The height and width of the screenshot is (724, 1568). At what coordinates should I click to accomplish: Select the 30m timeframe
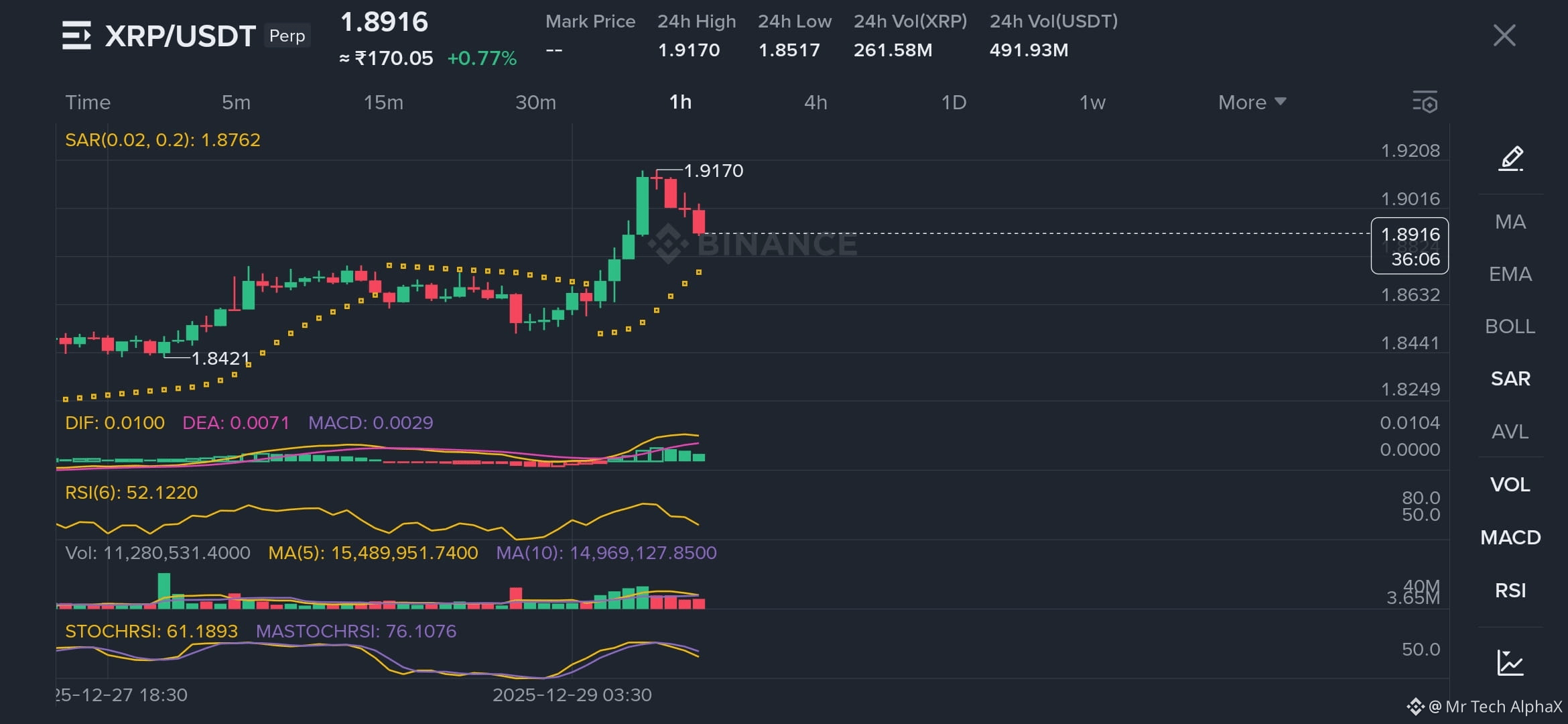click(x=535, y=103)
